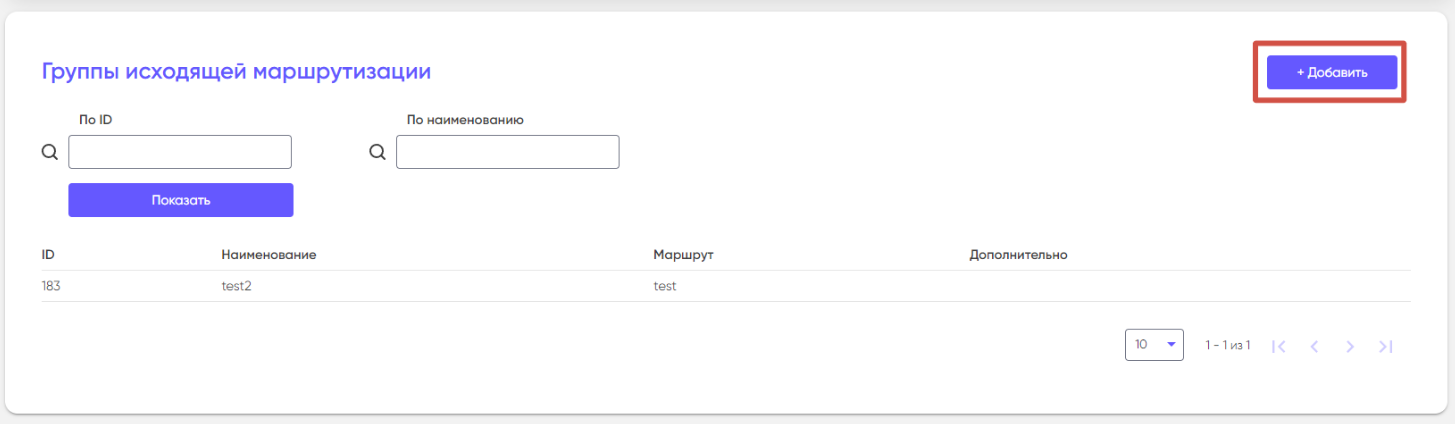Viewport: 1455px width, 424px height.
Task: Jump to the last page of results
Action: coord(1385,346)
